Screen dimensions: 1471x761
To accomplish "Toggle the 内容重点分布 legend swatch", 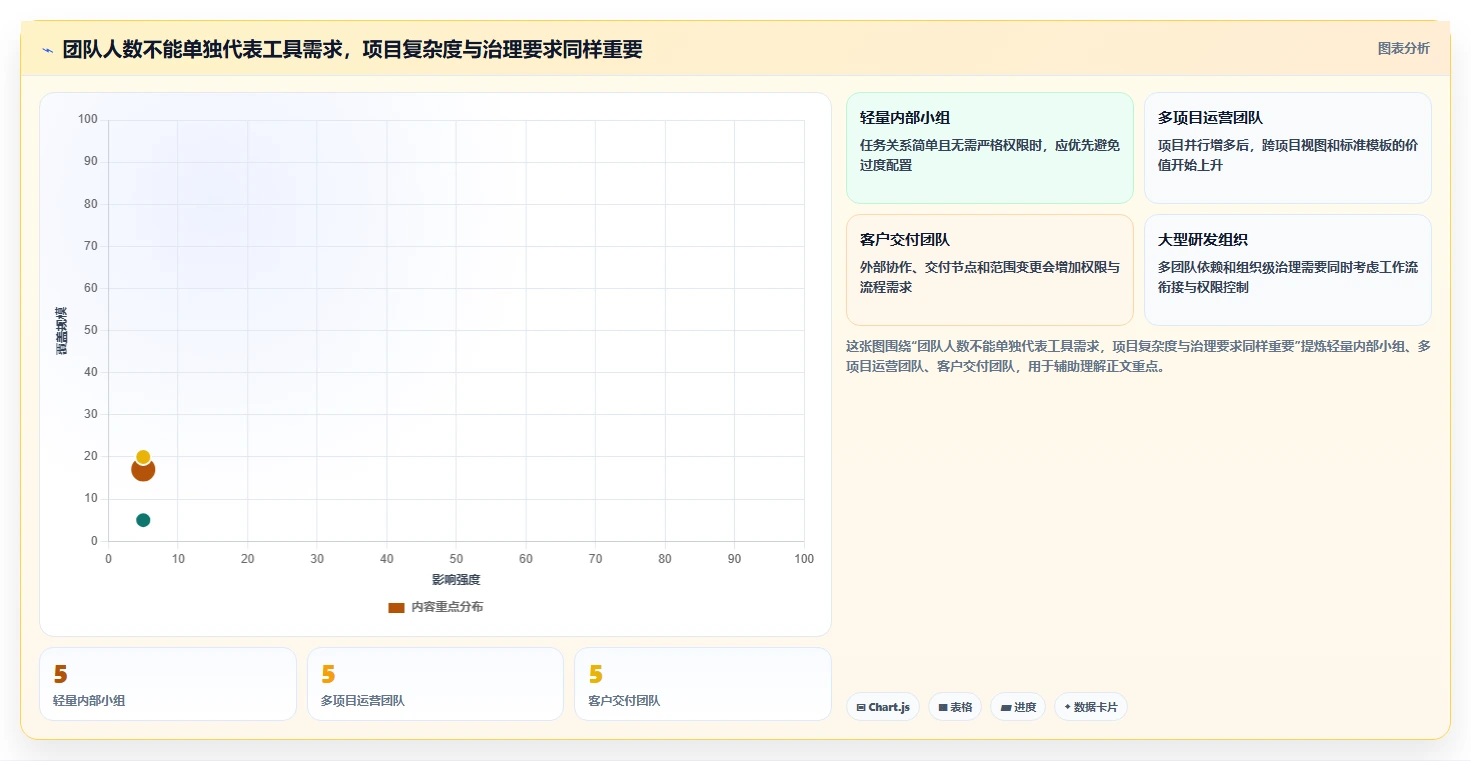I will tap(396, 607).
